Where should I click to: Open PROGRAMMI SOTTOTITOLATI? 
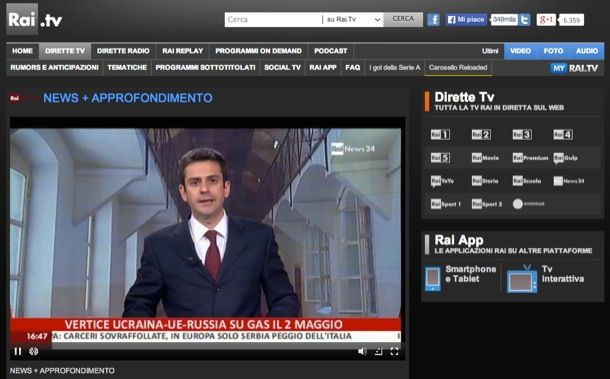[x=205, y=68]
